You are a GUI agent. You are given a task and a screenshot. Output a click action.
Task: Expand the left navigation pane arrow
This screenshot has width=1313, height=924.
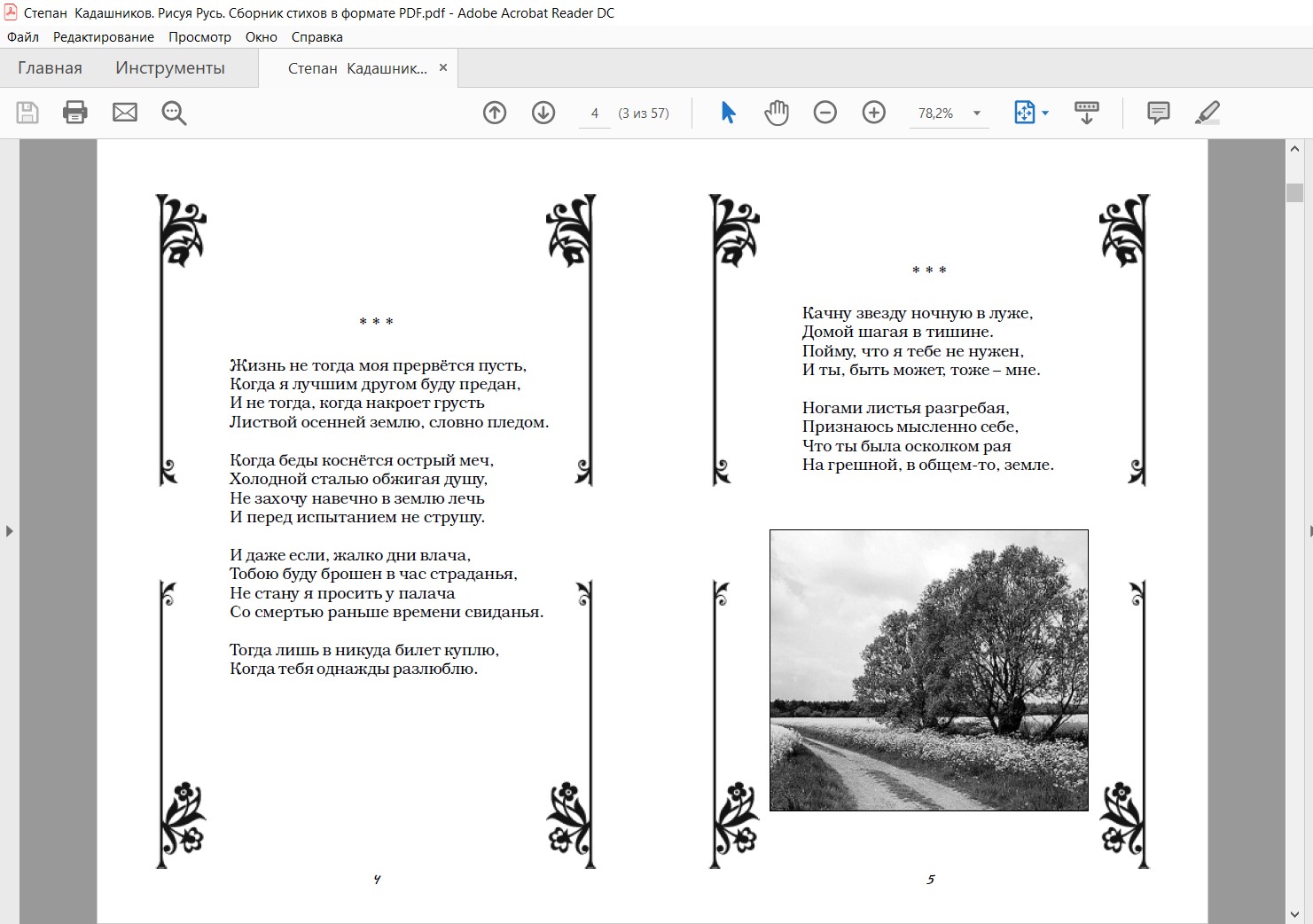(x=9, y=531)
